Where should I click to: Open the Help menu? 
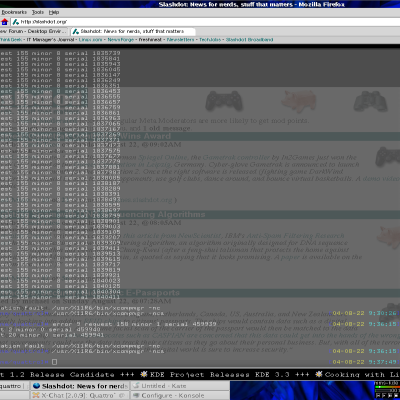pyautogui.click(x=54, y=12)
